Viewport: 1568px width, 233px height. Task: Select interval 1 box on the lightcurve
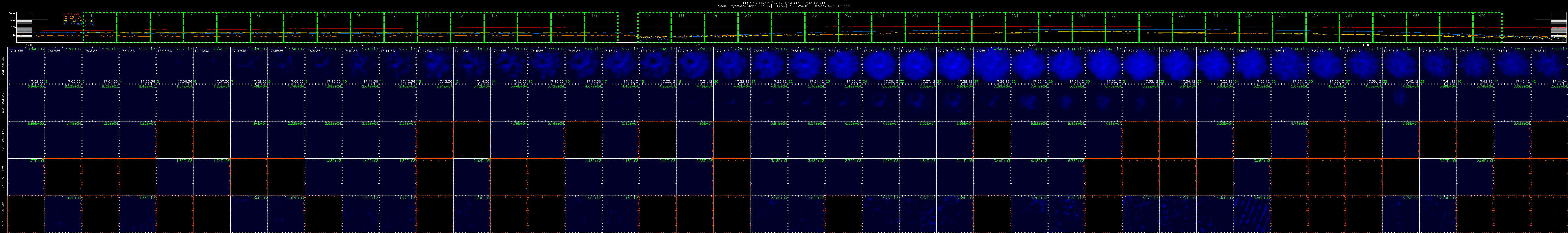click(100, 27)
